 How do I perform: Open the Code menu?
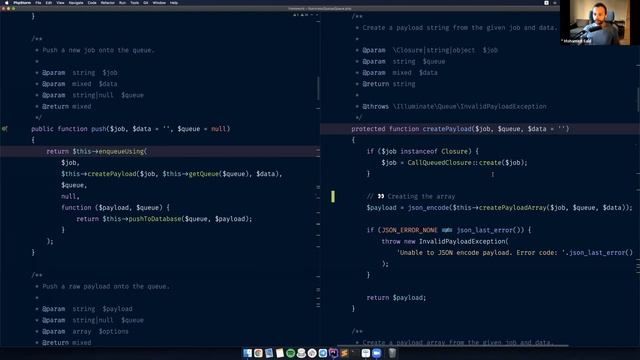tap(92, 2)
